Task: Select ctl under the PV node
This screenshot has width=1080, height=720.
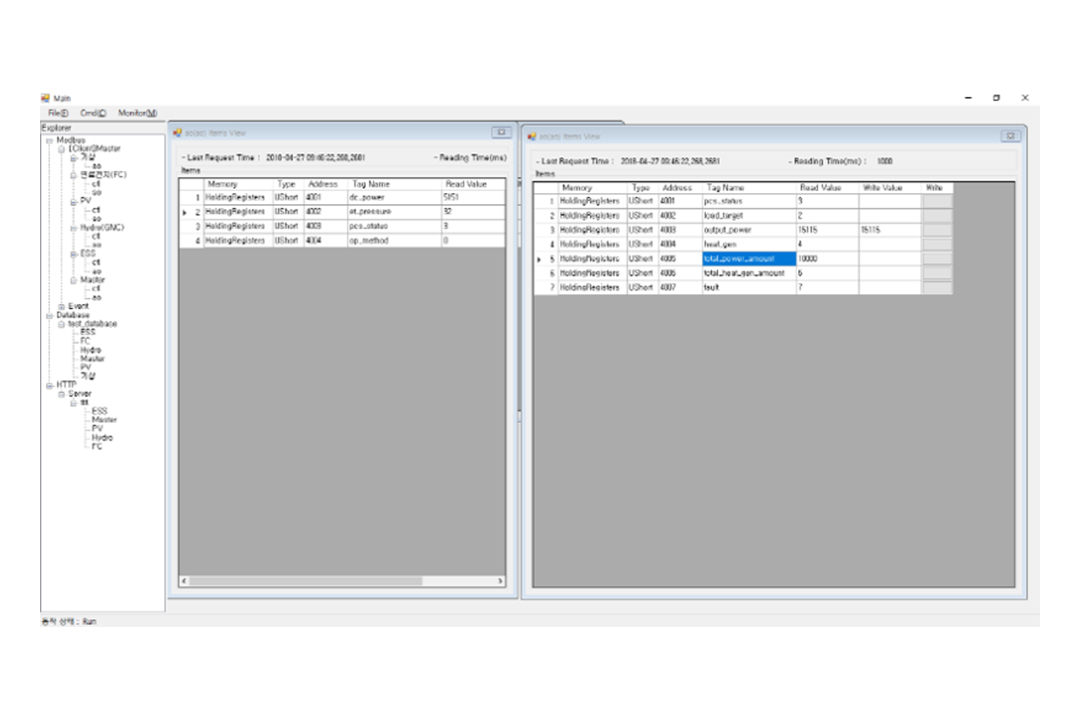Action: [x=96, y=210]
